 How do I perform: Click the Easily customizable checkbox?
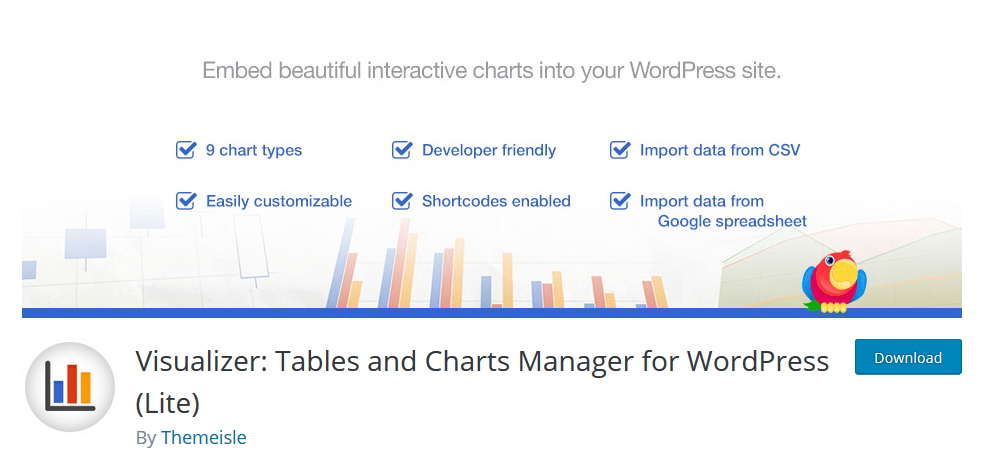coord(186,200)
